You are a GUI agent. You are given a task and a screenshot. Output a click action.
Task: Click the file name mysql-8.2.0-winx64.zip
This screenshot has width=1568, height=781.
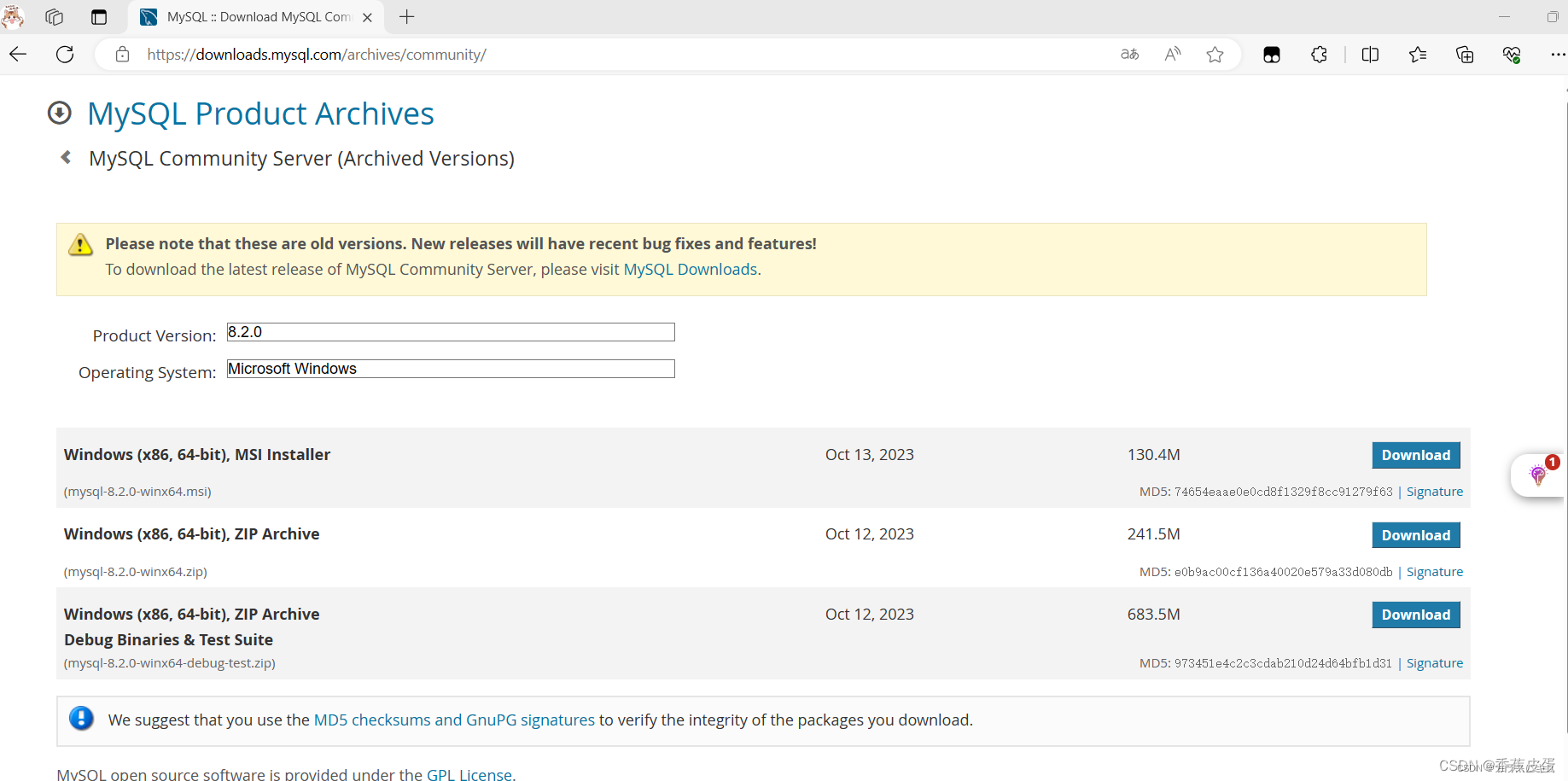(136, 572)
